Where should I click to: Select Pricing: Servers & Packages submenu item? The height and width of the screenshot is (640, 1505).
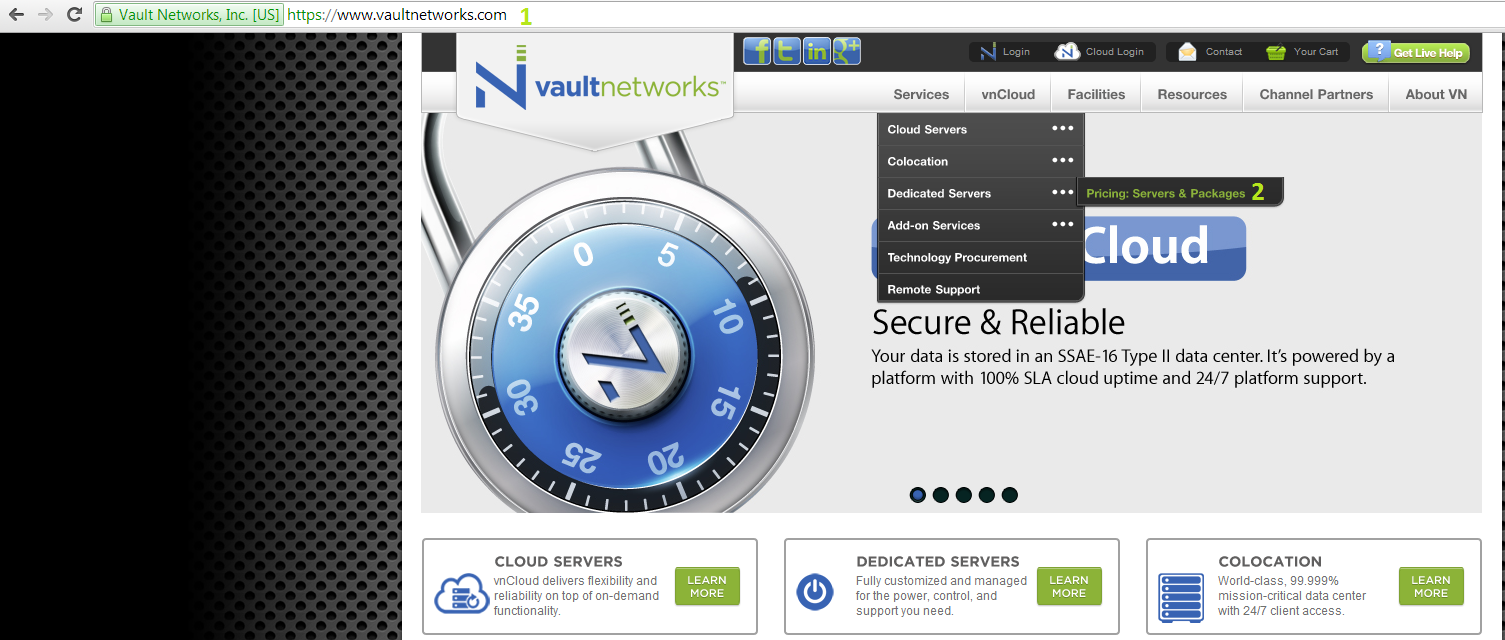[x=1166, y=193]
